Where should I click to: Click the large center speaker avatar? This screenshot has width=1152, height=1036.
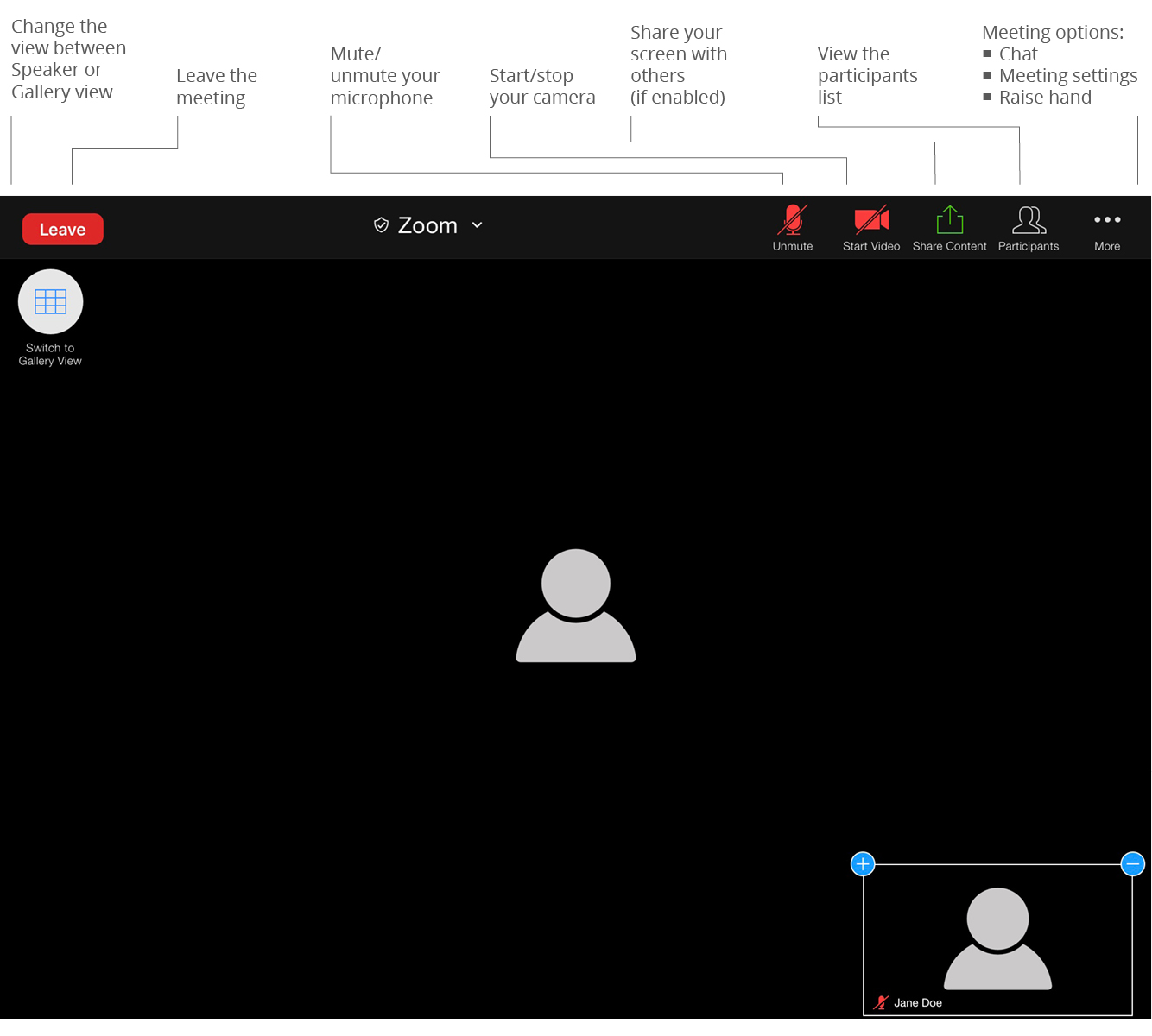(x=576, y=606)
